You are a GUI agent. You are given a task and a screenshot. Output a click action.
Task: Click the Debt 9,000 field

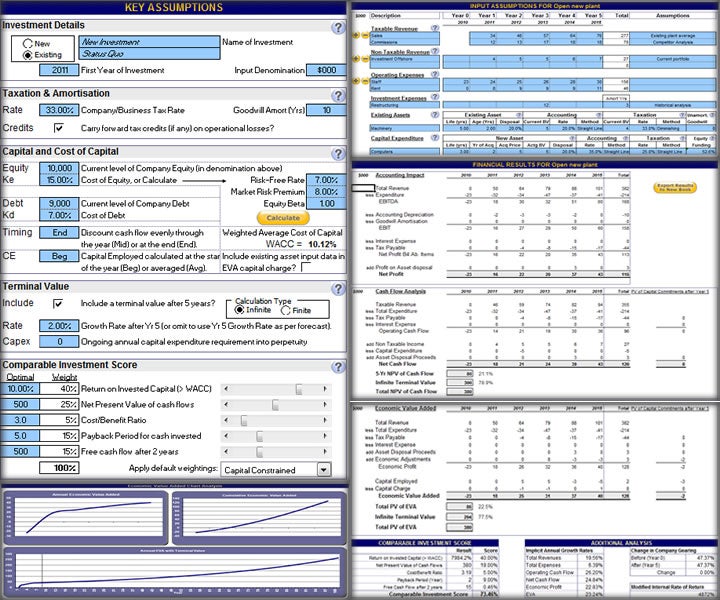click(59, 203)
